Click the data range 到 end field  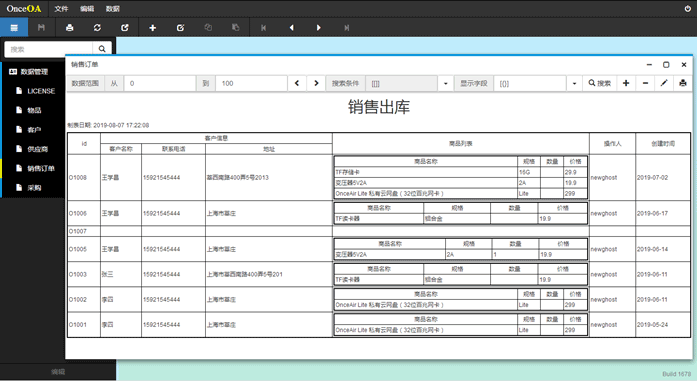(251, 83)
